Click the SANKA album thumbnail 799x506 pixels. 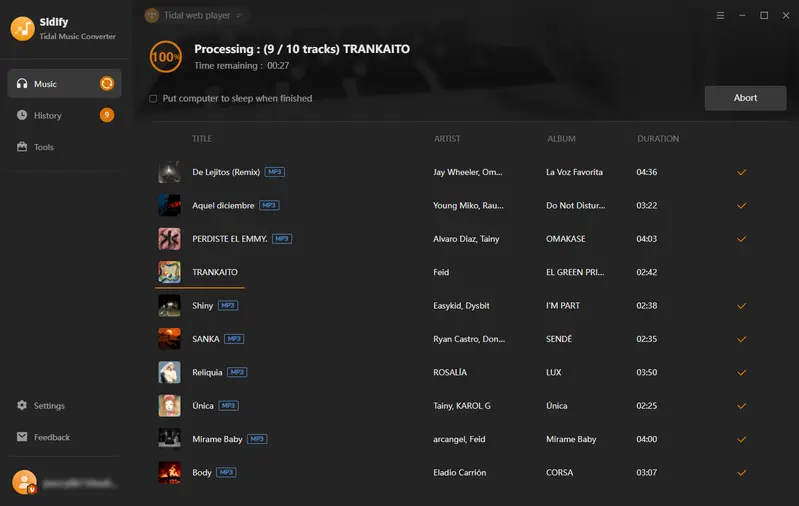coord(169,339)
